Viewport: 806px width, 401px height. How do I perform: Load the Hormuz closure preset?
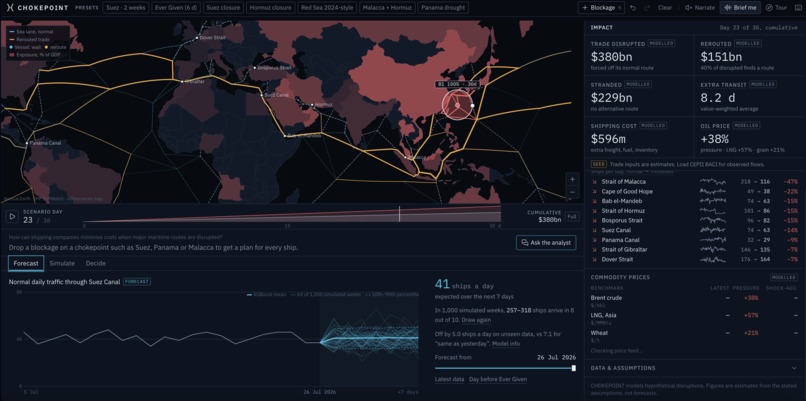(x=271, y=8)
